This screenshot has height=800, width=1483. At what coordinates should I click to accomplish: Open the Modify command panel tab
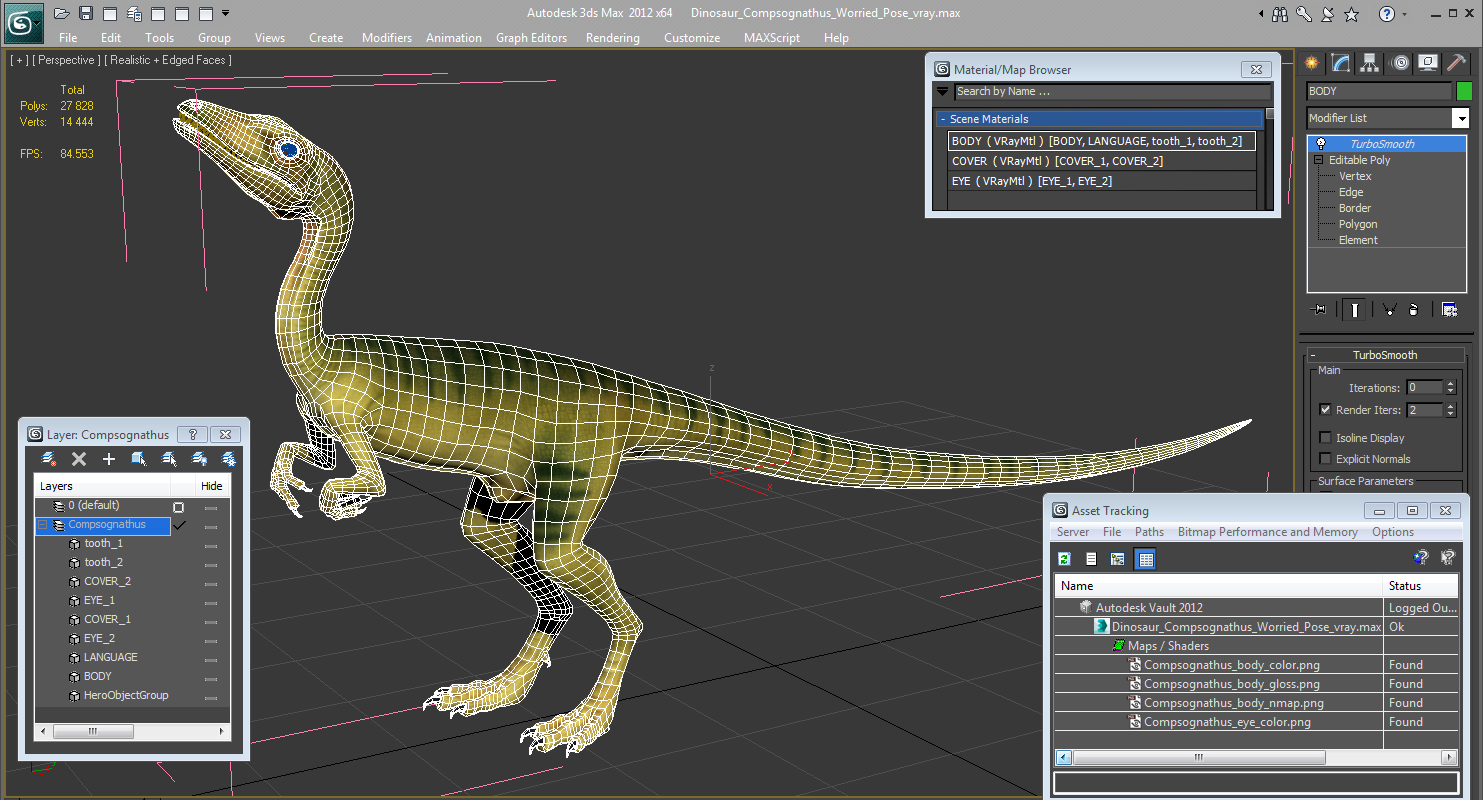[1340, 63]
